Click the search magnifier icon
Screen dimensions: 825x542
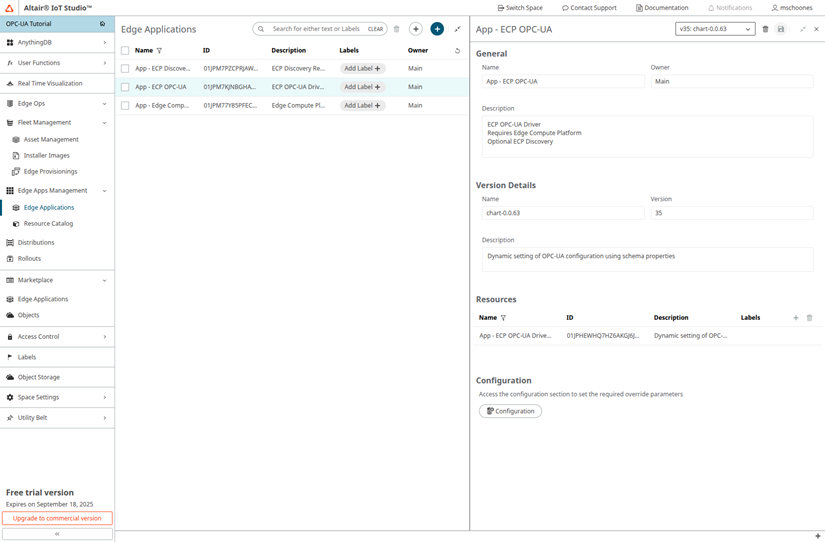[x=261, y=29]
